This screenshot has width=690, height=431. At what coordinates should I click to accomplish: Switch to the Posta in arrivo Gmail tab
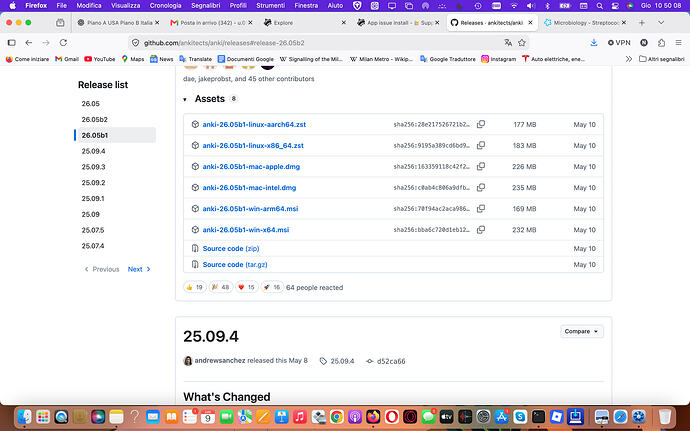point(209,22)
